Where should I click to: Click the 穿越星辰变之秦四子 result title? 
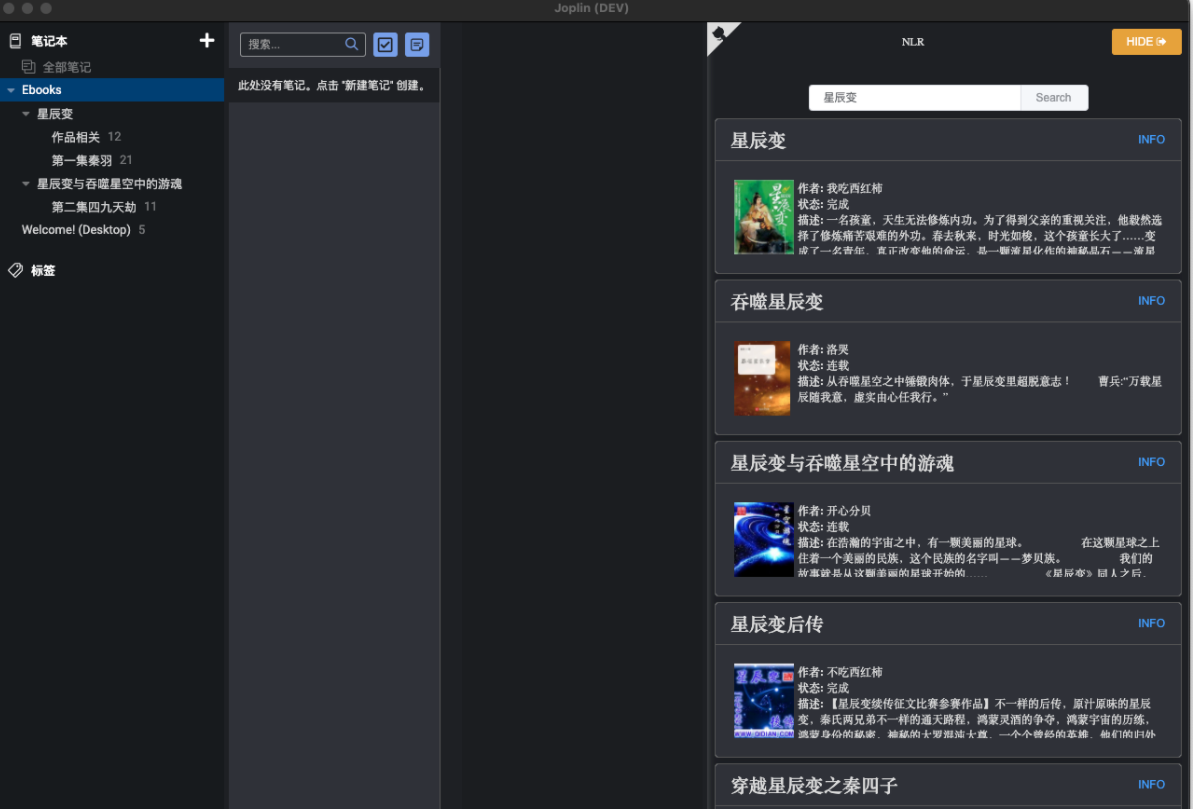[814, 786]
